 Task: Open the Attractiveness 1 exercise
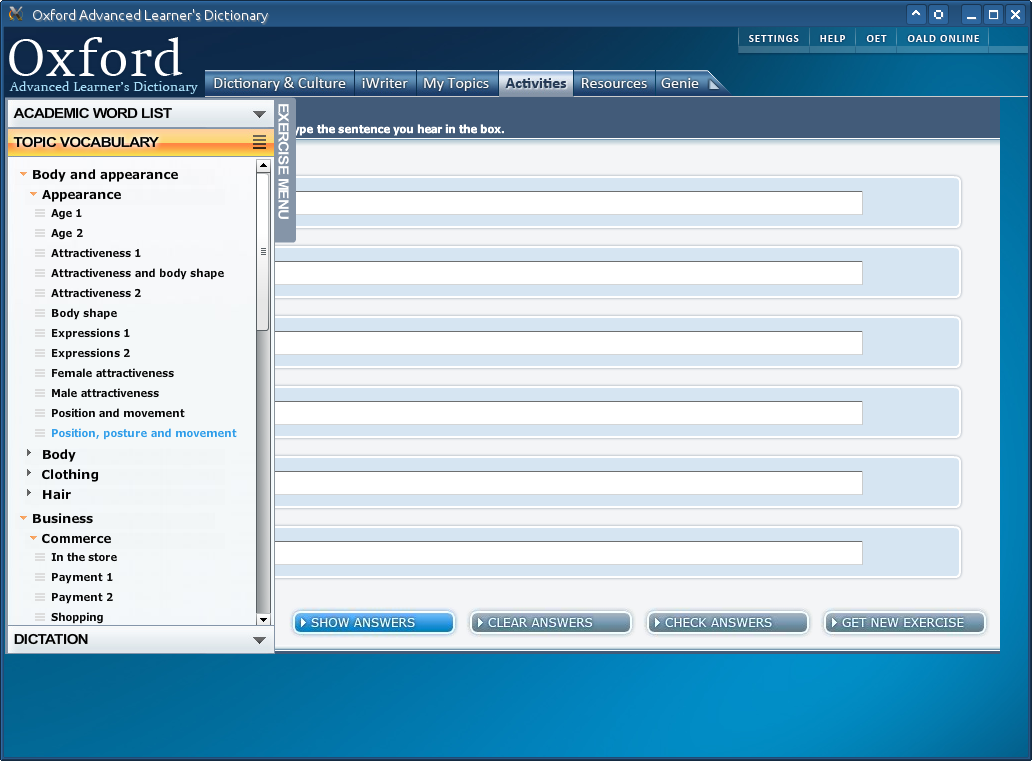click(x=96, y=253)
